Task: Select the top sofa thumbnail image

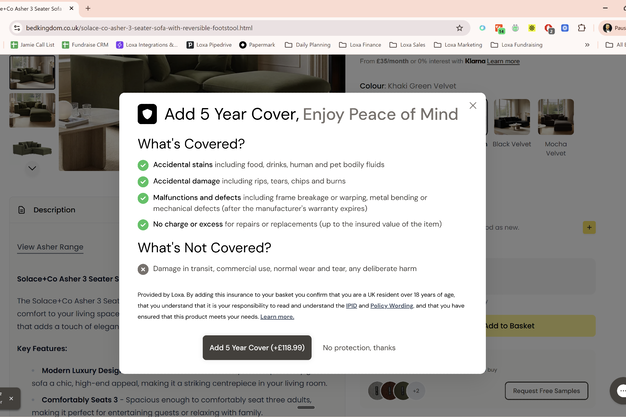Action: [32, 72]
